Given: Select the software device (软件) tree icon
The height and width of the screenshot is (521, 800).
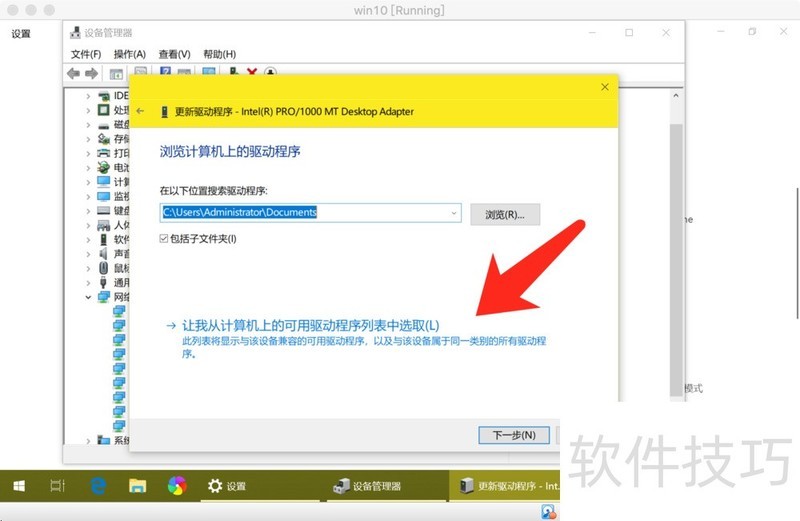Looking at the screenshot, I should click(x=104, y=239).
